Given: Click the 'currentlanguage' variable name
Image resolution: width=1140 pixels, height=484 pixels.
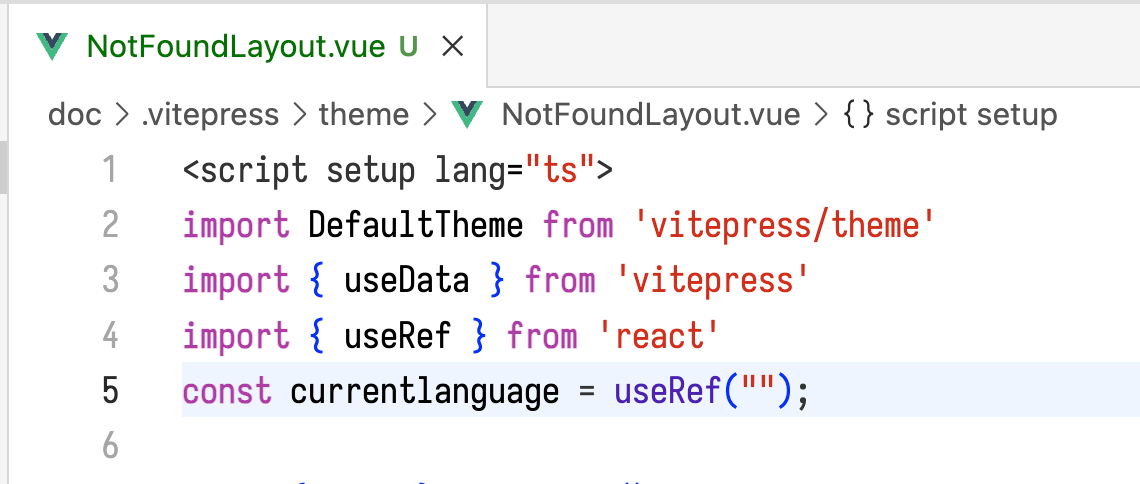Looking at the screenshot, I should coord(425,392).
